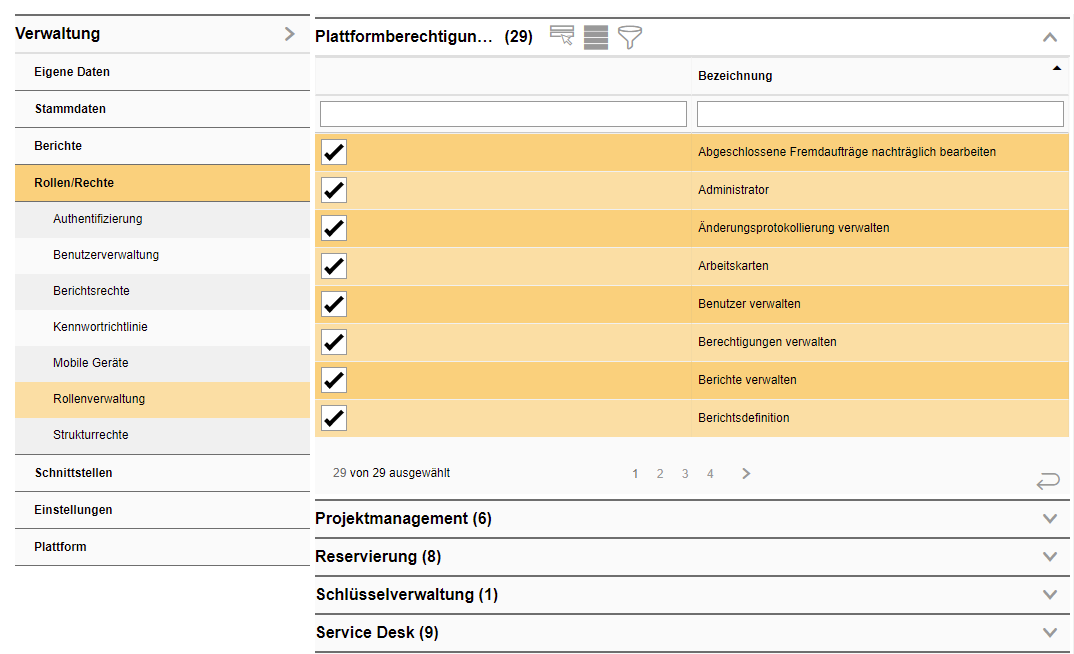The height and width of the screenshot is (654, 1074).
Task: Click the Bezeichnung filter input field
Action: tap(879, 113)
